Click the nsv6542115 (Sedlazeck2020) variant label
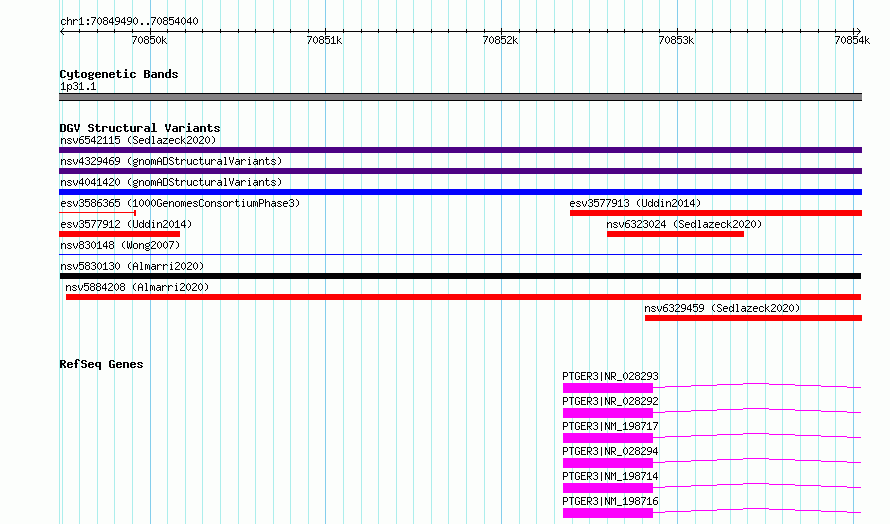890x524 pixels. pos(138,140)
